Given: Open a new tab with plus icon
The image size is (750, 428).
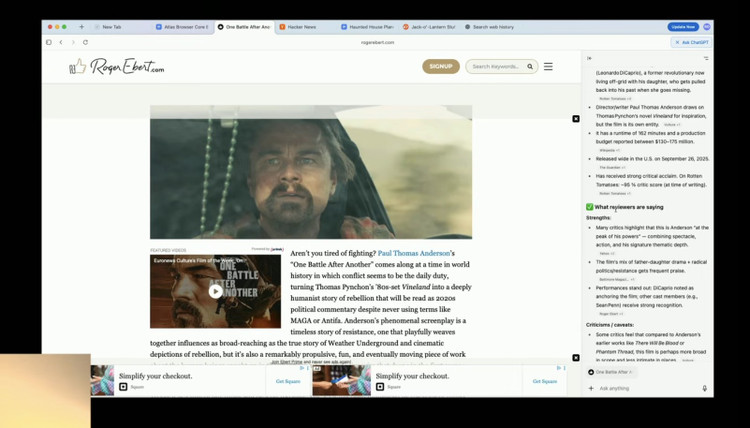Looking at the screenshot, I should point(82,27).
